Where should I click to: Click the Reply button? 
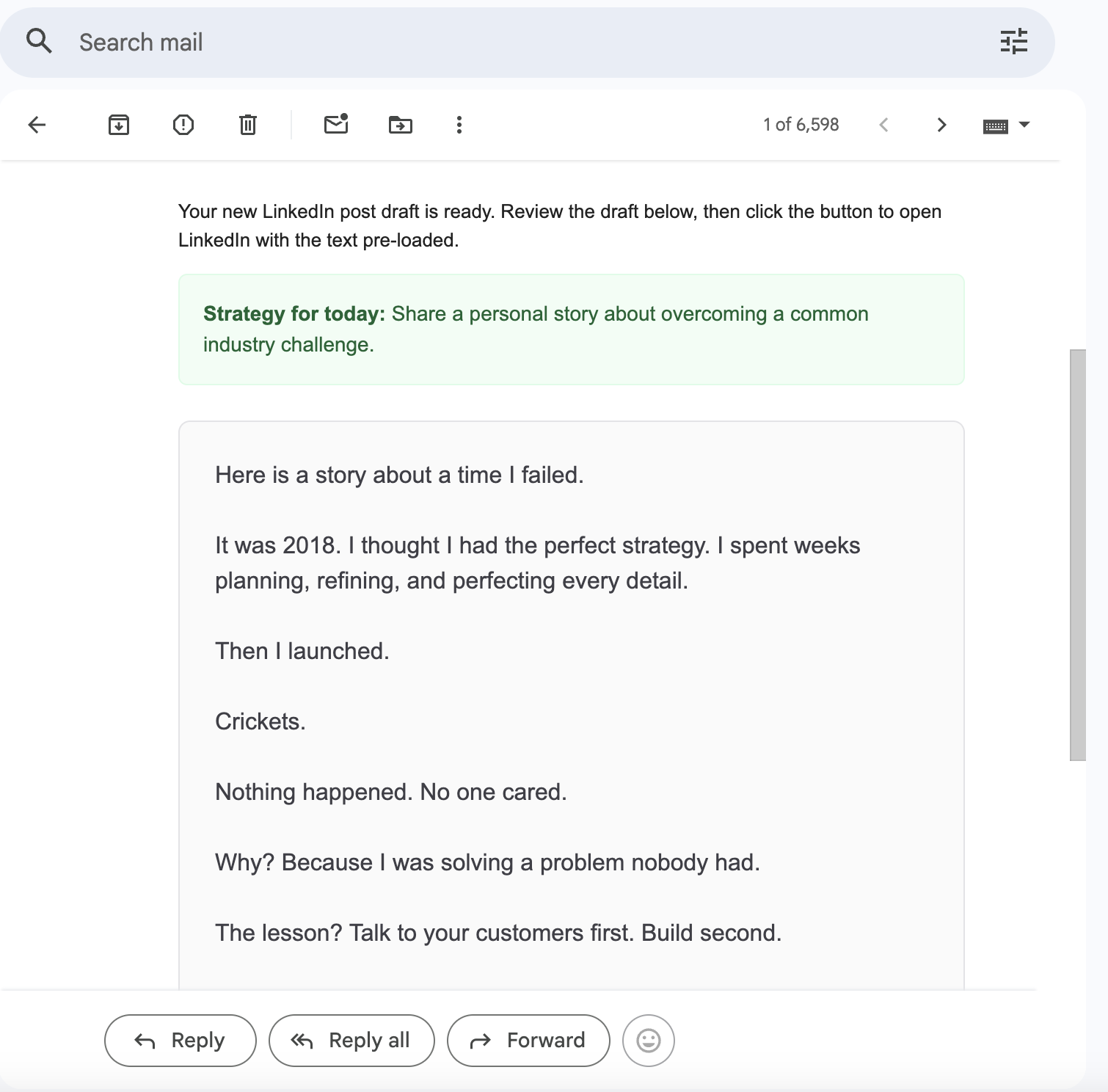181,1040
